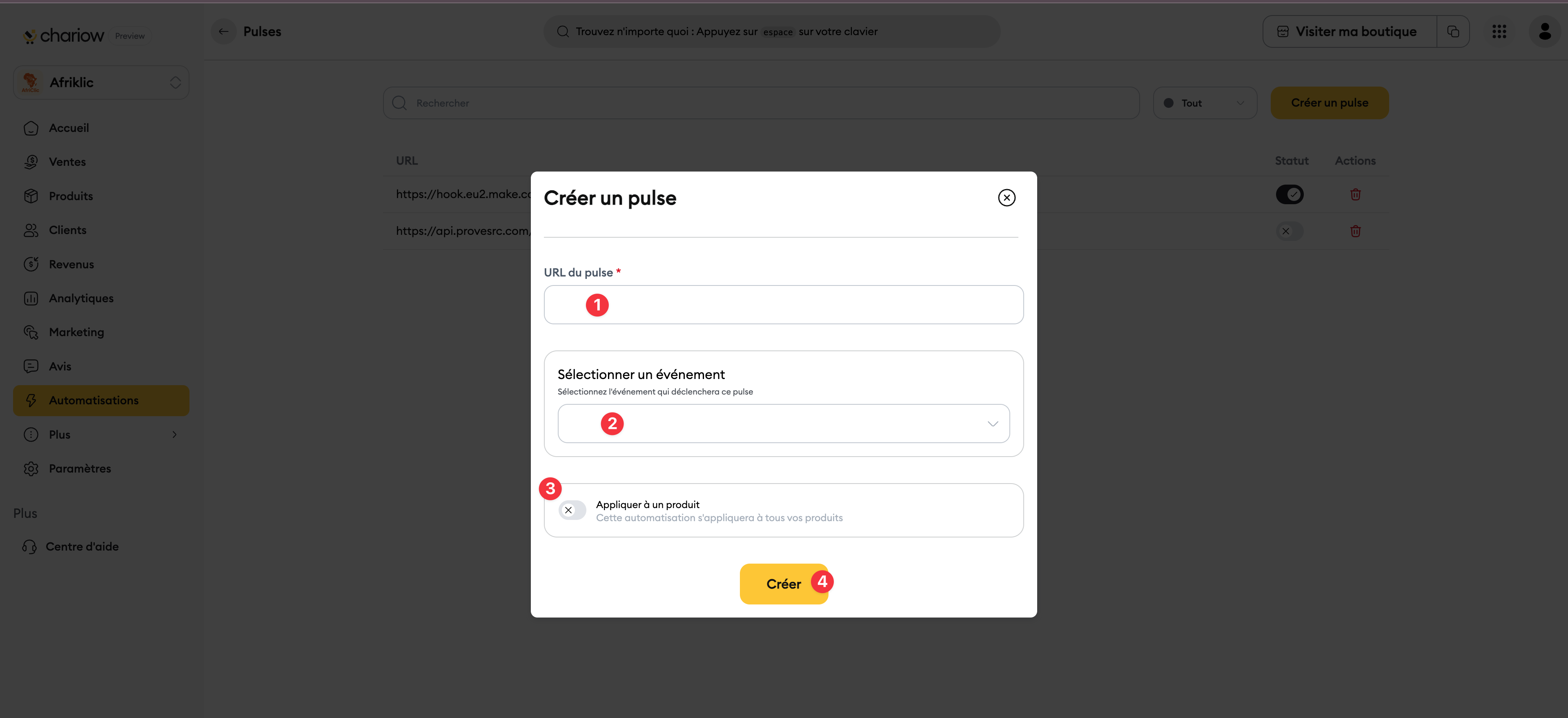This screenshot has width=1568, height=718.
Task: Expand the Afriklic store switcher
Action: pyautogui.click(x=101, y=82)
